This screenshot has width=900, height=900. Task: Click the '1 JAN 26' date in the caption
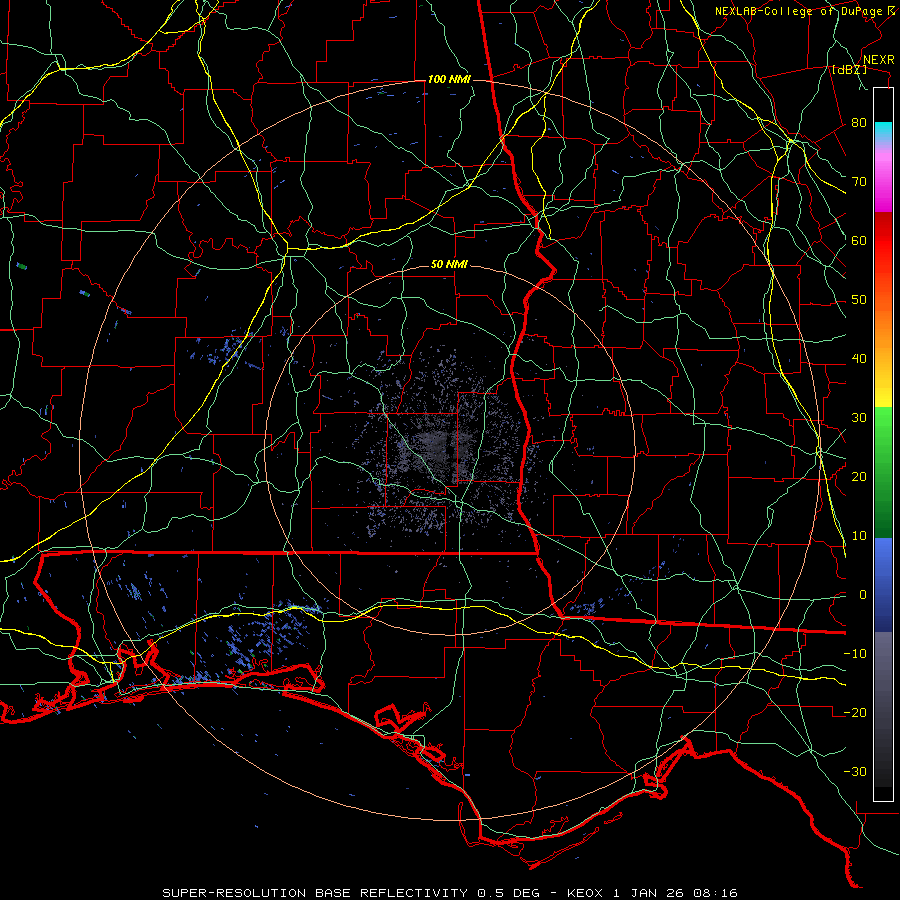pos(650,893)
